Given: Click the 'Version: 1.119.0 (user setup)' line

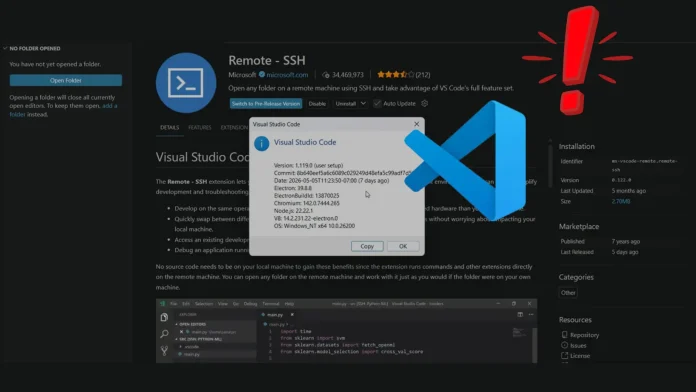Looking at the screenshot, I should pos(308,165).
